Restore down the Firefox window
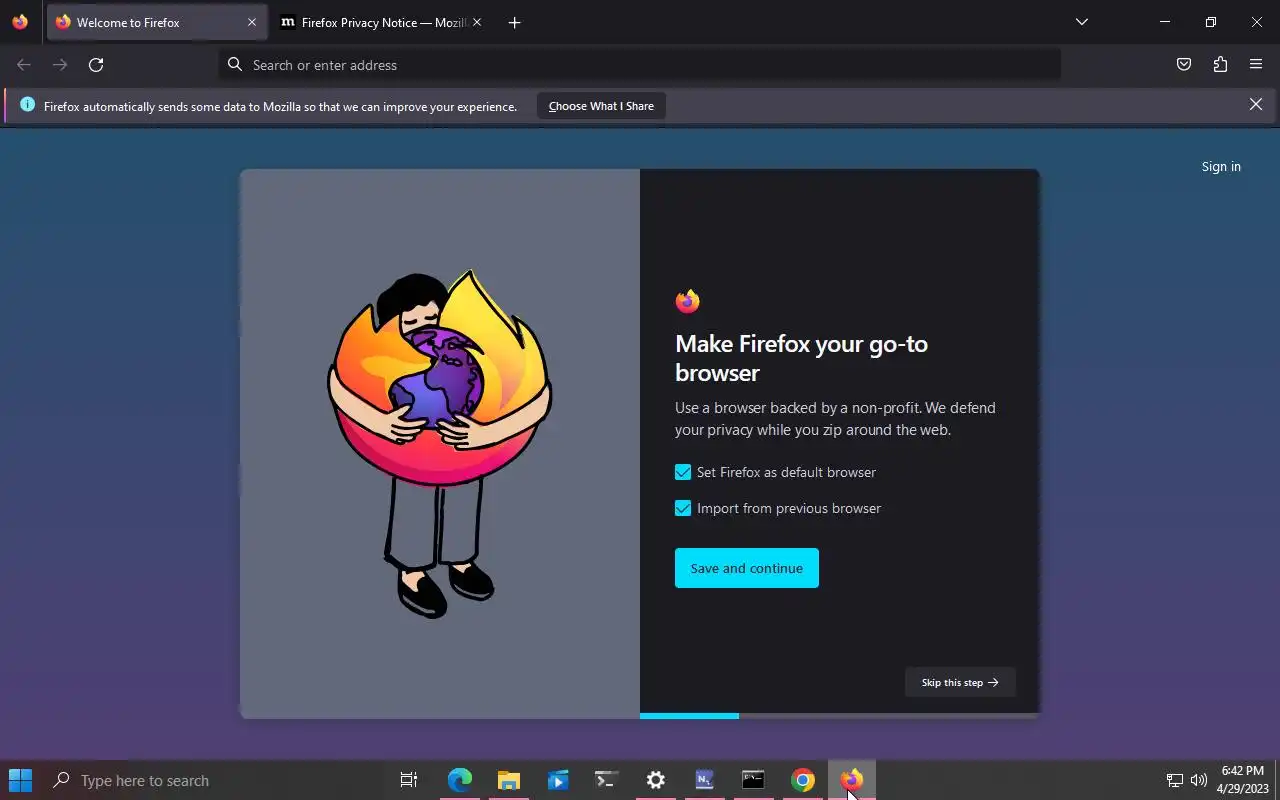The image size is (1280, 800). tap(1211, 22)
